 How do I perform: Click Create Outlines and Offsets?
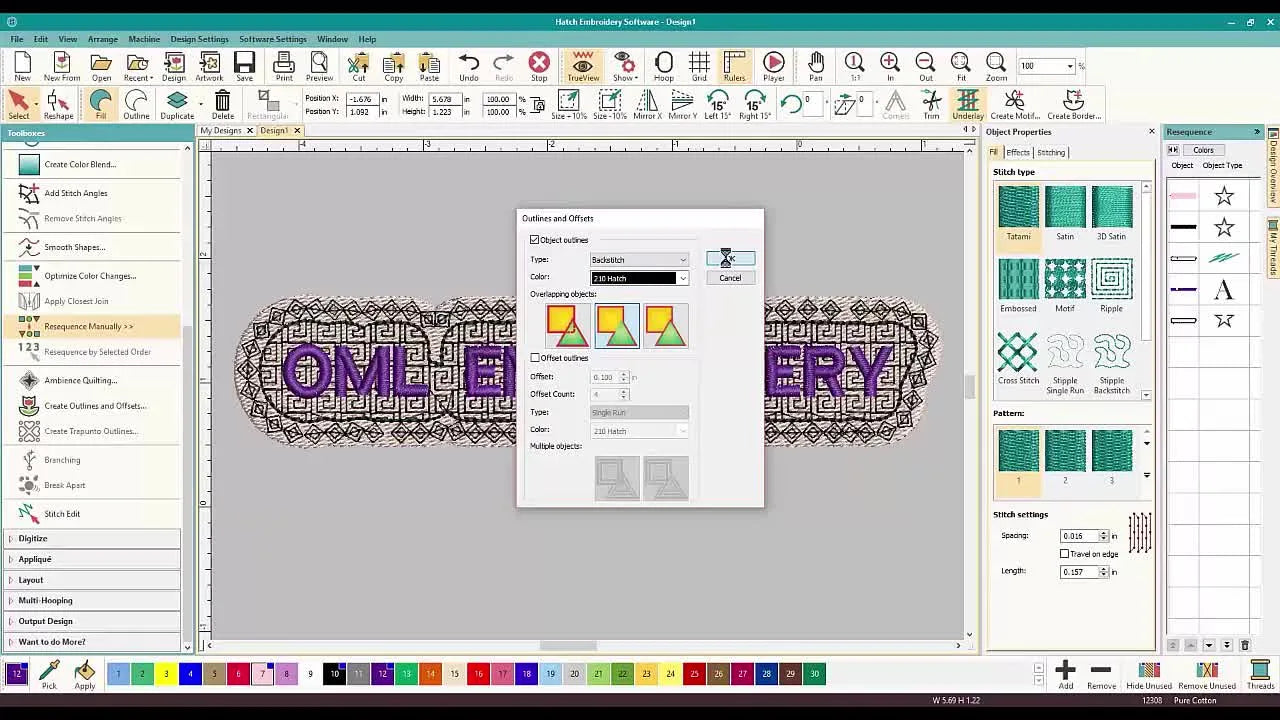(x=95, y=406)
